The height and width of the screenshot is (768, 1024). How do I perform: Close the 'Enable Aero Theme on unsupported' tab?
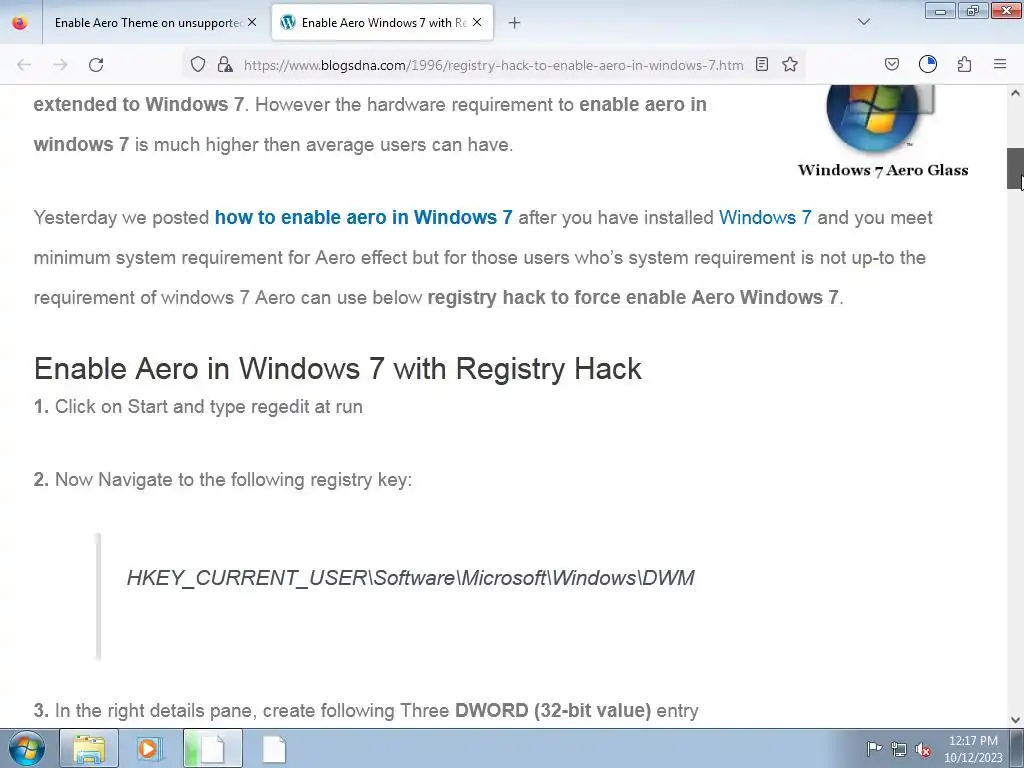252,22
